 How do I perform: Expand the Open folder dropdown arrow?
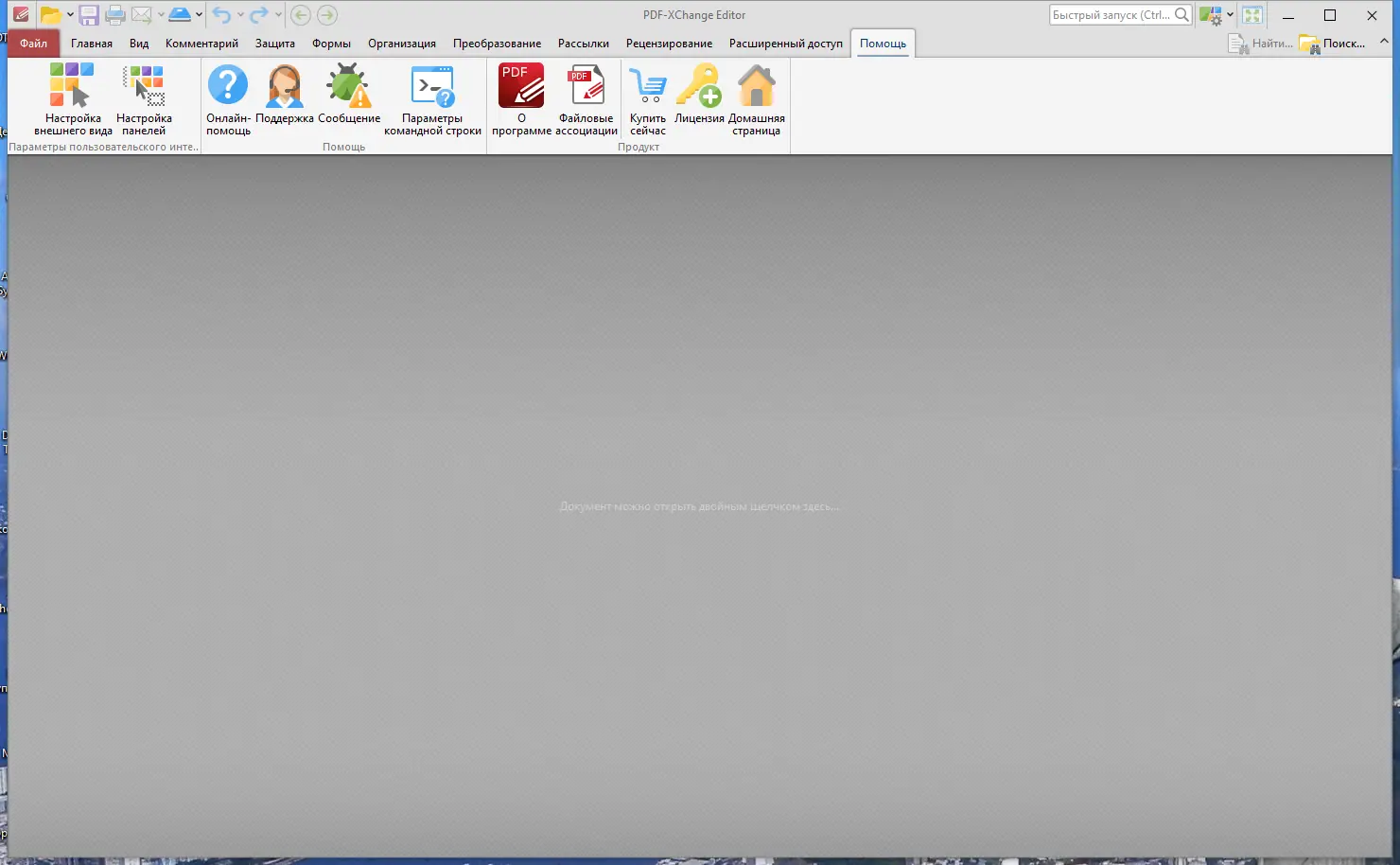70,15
